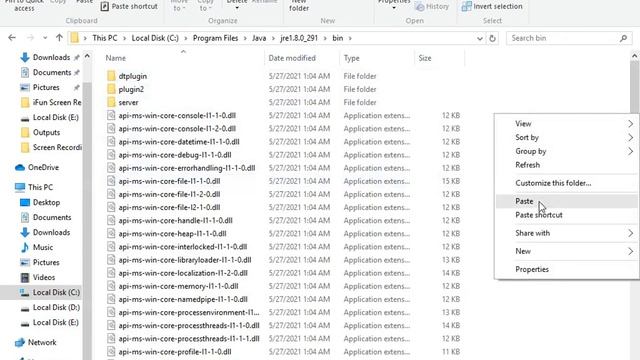Select Program Files in the address path
Image resolution: width=640 pixels, height=360 pixels.
(x=216, y=38)
